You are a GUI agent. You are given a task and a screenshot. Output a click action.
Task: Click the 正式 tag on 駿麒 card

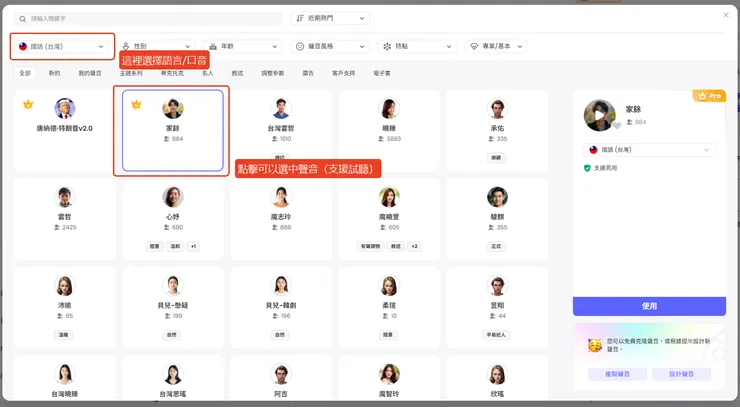coord(496,246)
